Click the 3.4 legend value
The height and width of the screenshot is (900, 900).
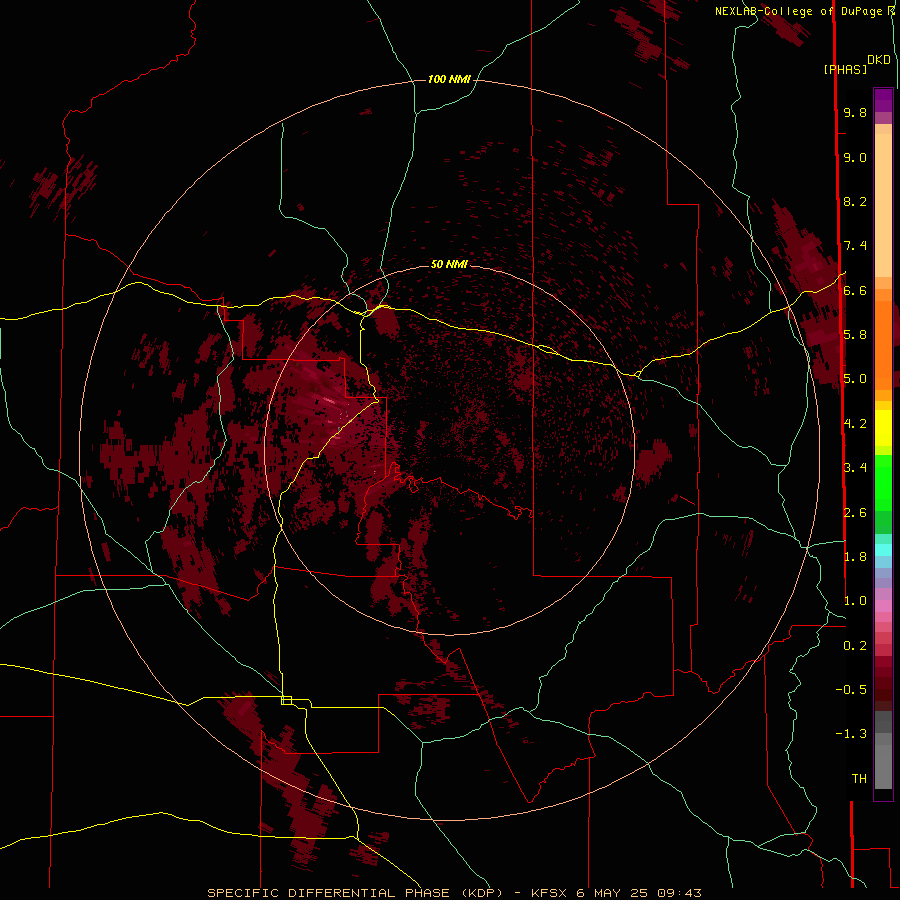tap(855, 468)
